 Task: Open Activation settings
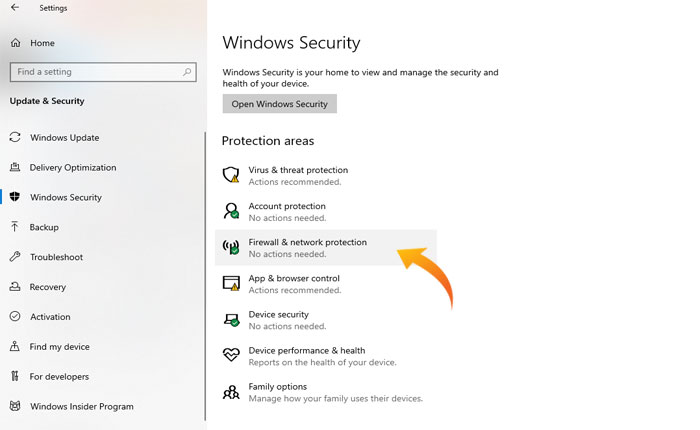click(x=50, y=317)
